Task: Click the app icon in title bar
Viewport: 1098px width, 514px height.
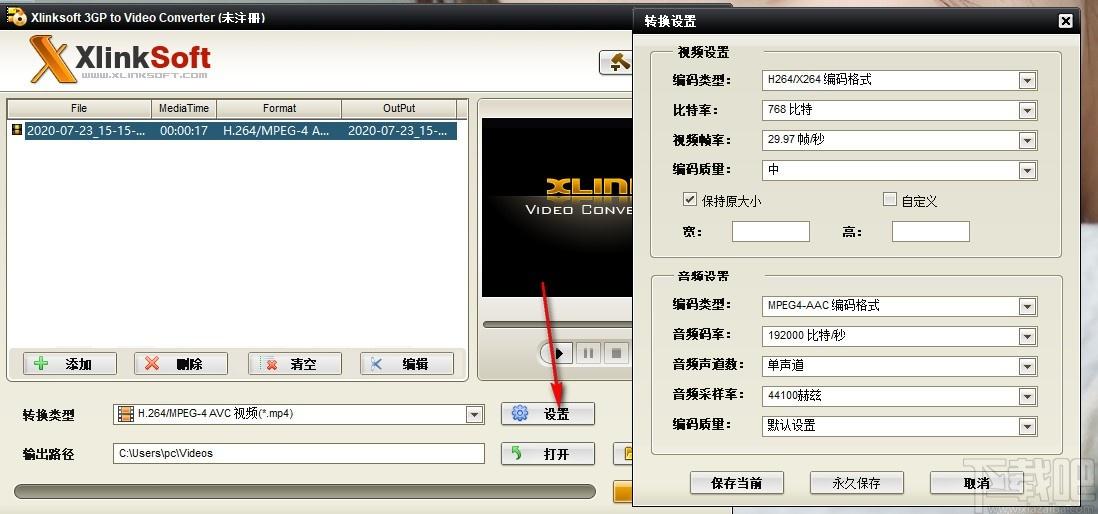Action: click(x=15, y=17)
